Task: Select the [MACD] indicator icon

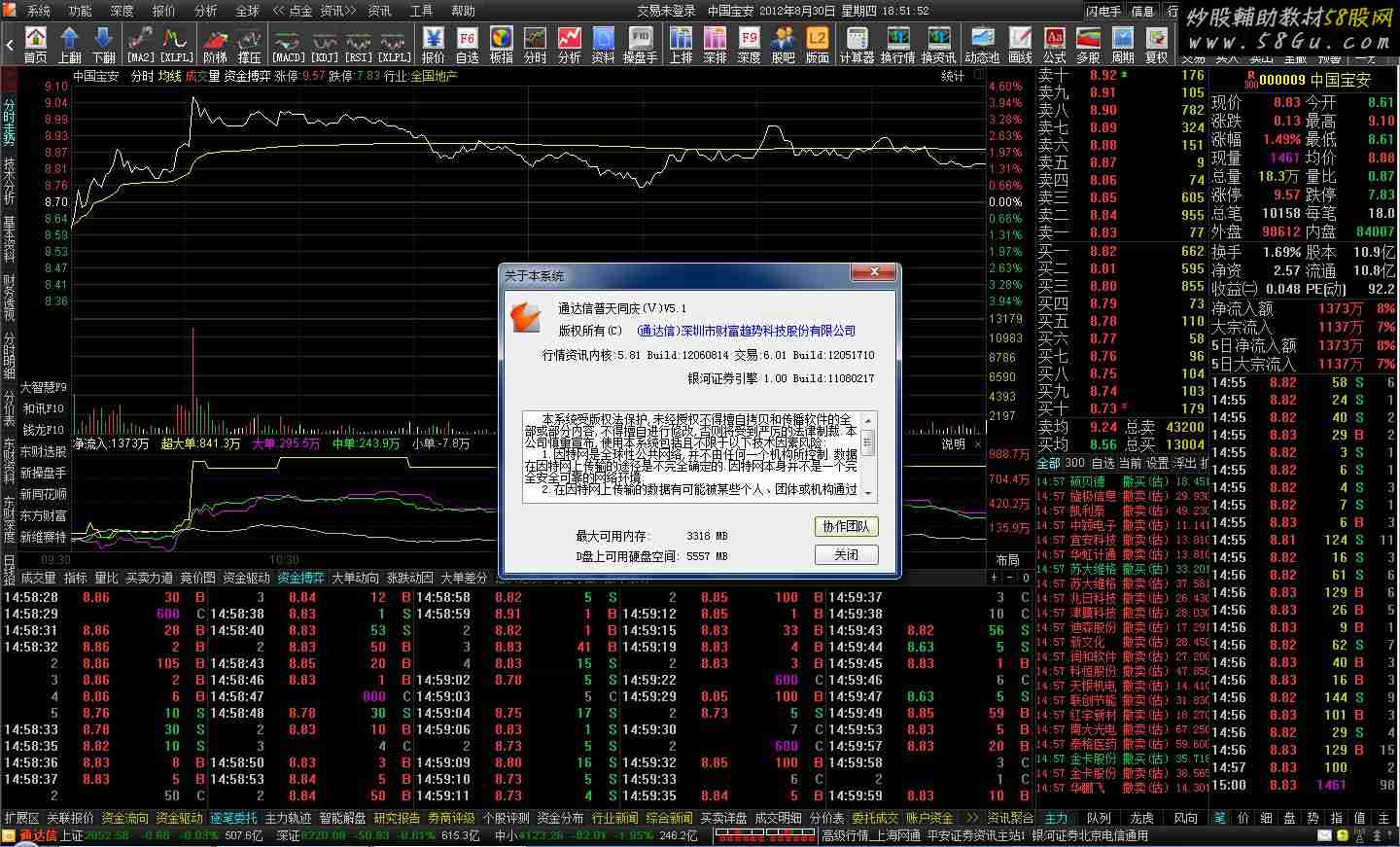Action: coord(289,45)
